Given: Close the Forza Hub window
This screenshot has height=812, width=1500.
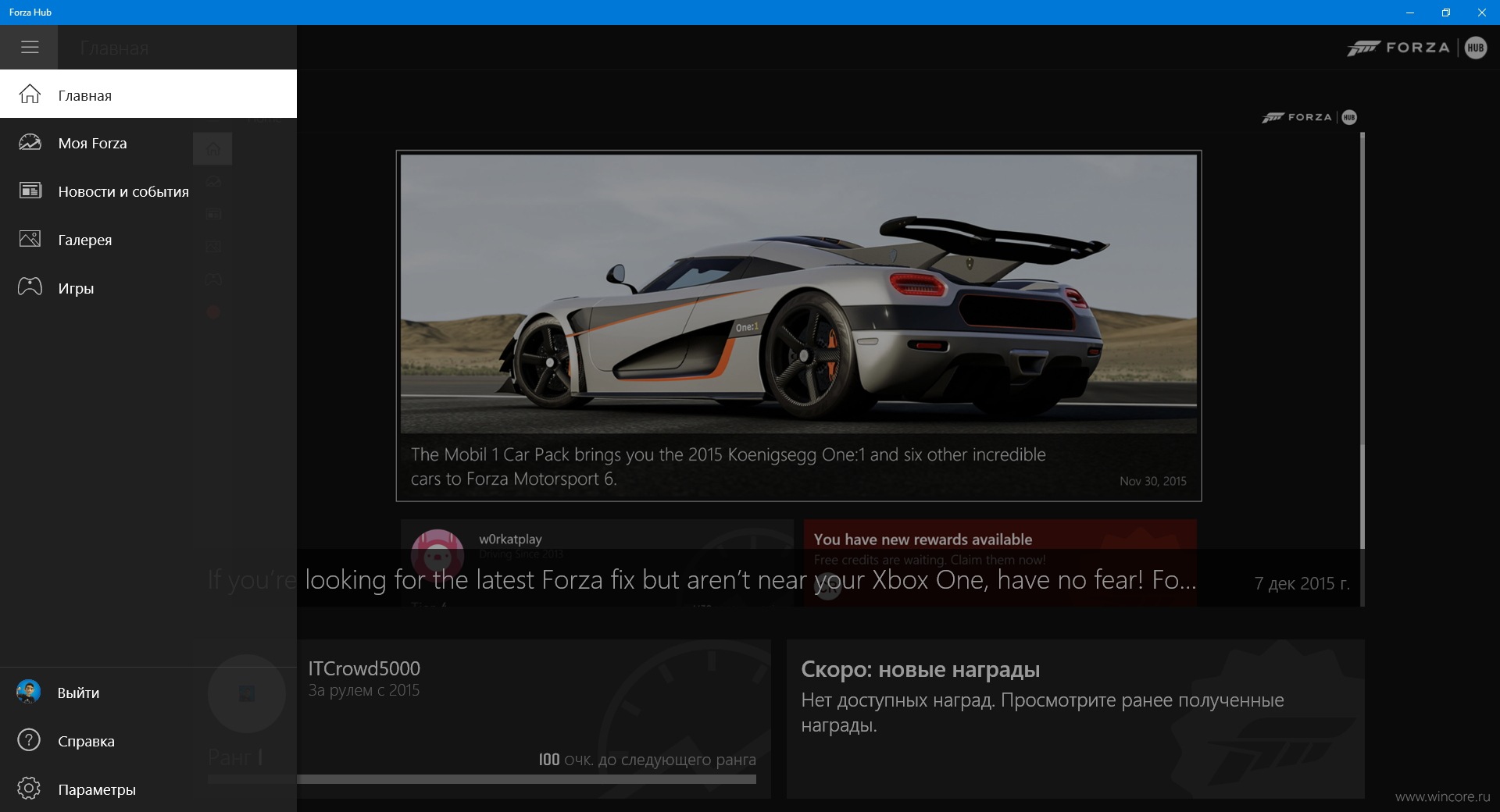Looking at the screenshot, I should pos(1482,12).
